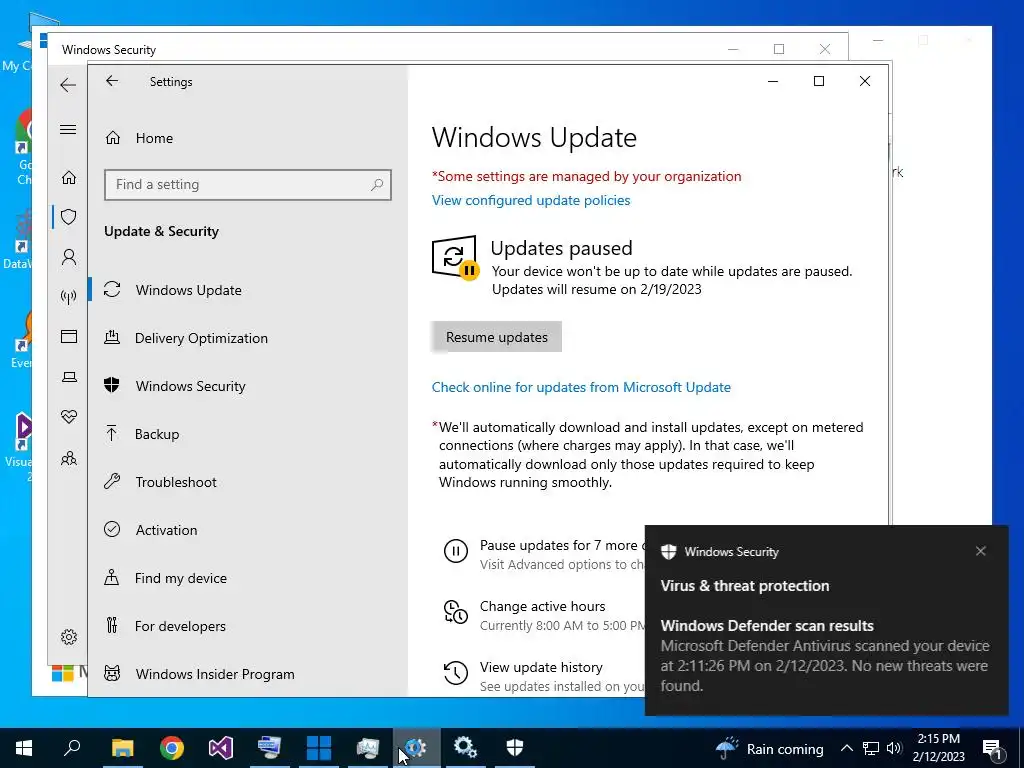Open the Action Center notifications icon
The width and height of the screenshot is (1024, 768).
click(x=993, y=748)
